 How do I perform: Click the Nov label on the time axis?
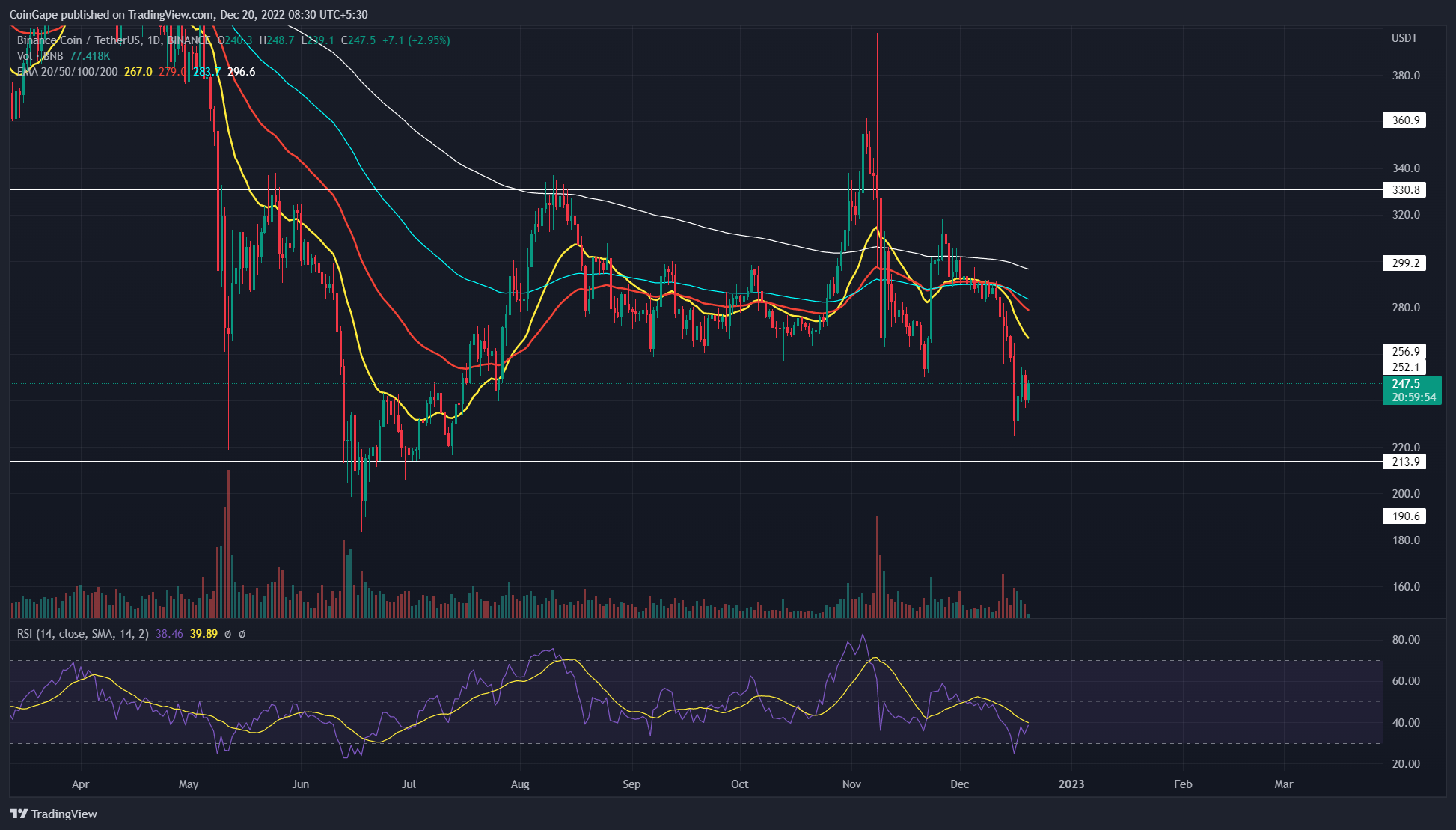click(851, 784)
